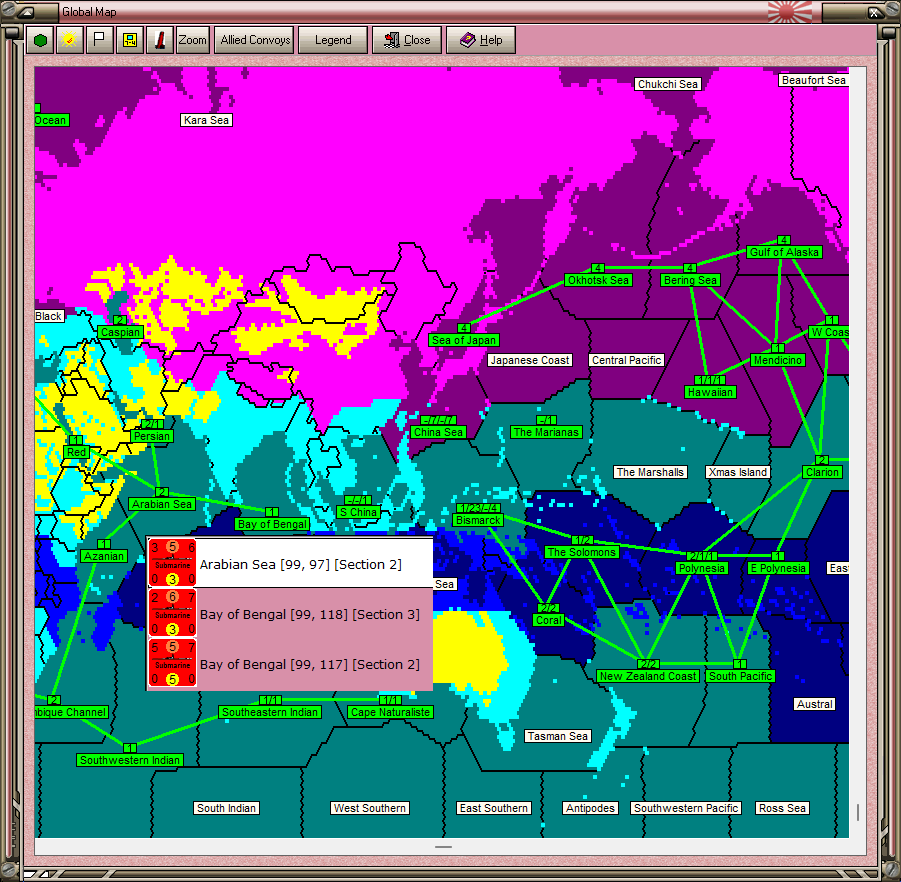Click the red factory smokestack icon

(x=160, y=40)
